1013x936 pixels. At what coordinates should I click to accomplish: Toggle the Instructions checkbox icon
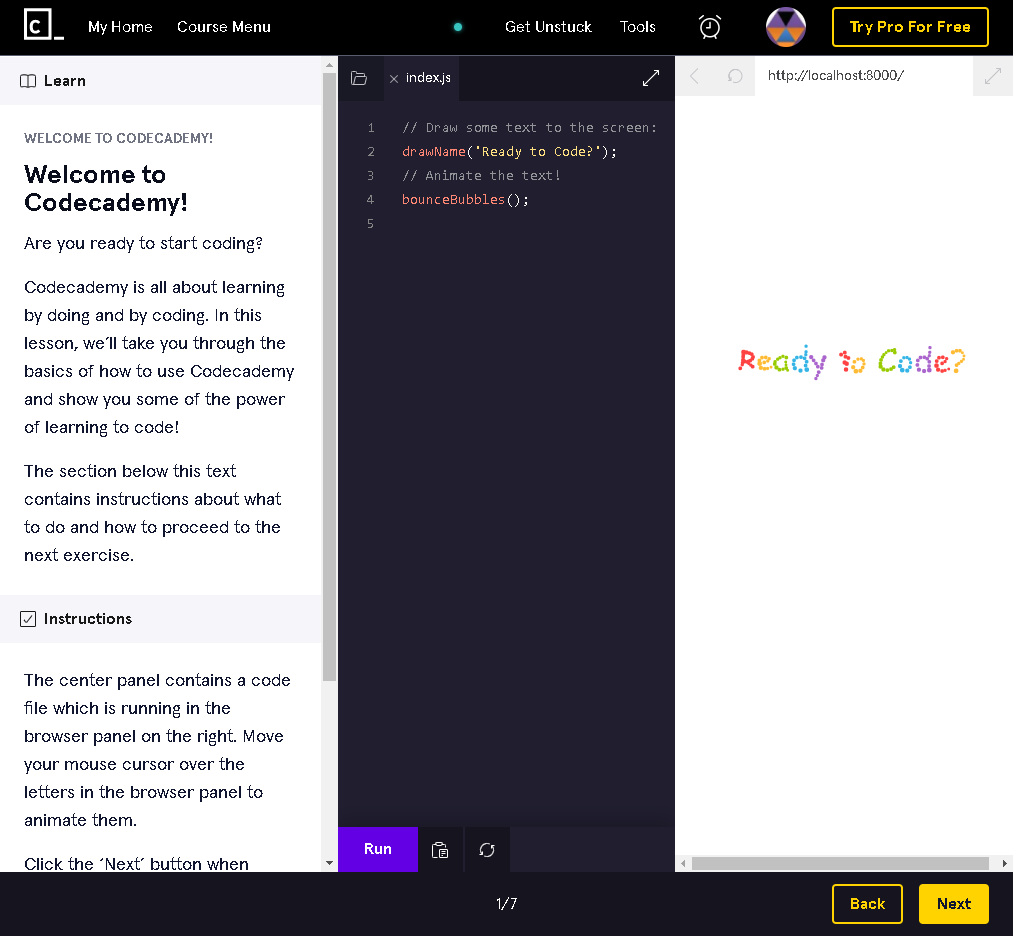pyautogui.click(x=28, y=619)
